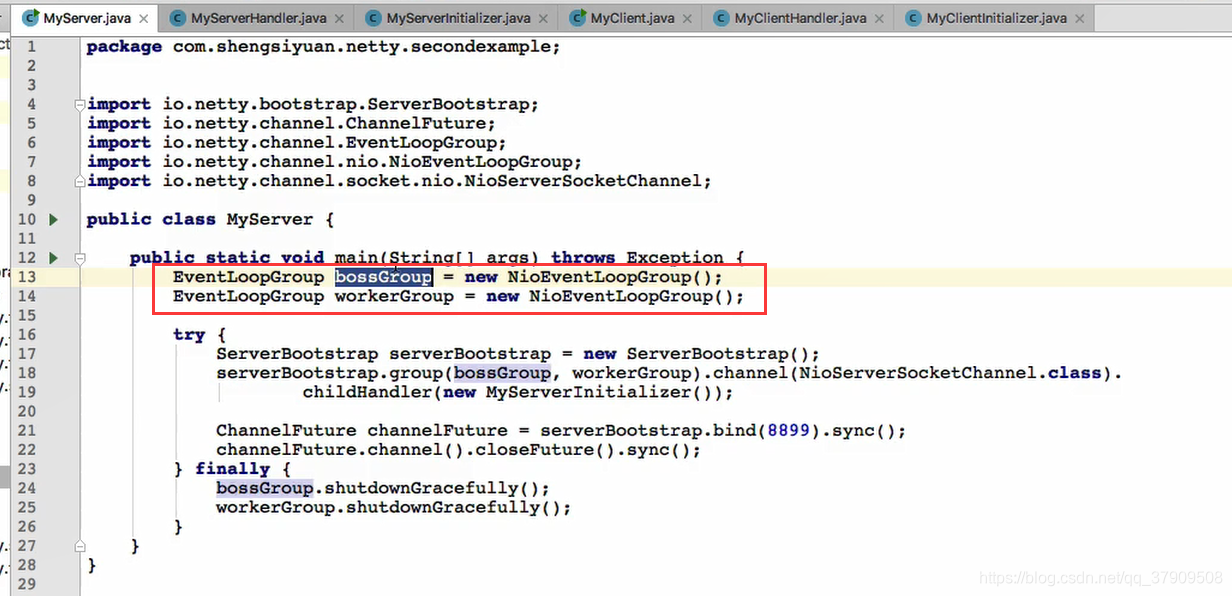Click NioEventLoopGroup() constructor on line 14

(632, 297)
